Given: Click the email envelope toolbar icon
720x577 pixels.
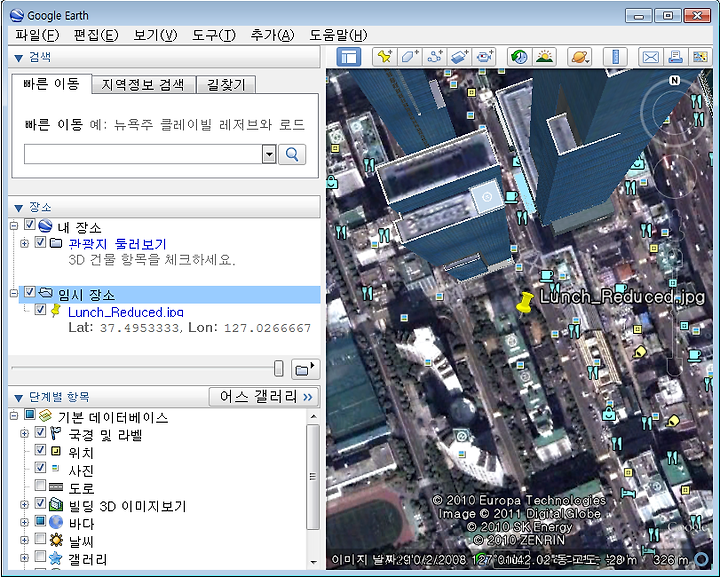Looking at the screenshot, I should coord(651,57).
